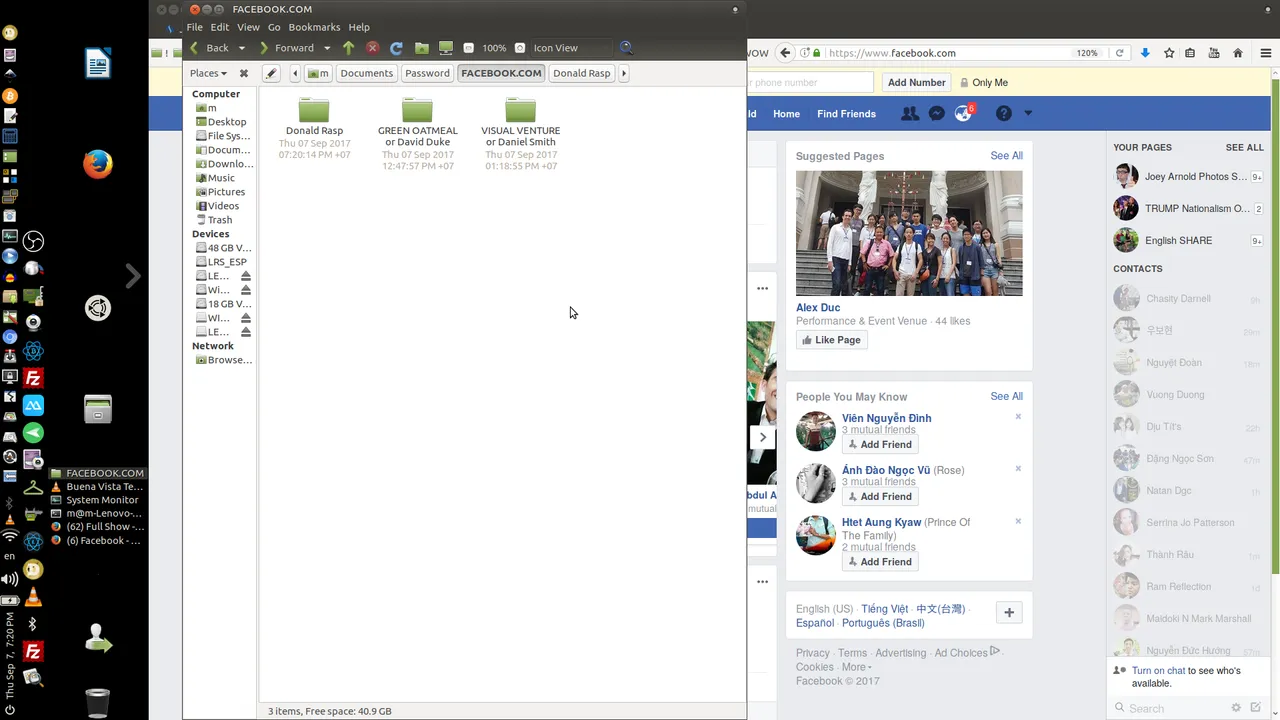Open the Only Me privacy selector
This screenshot has height=720, width=1280.
click(984, 83)
